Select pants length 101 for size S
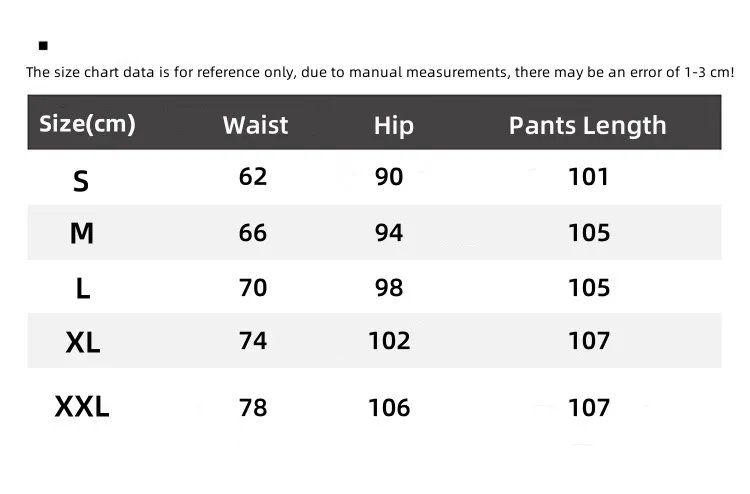Image resolution: width=750 pixels, height=494 pixels. [x=588, y=177]
